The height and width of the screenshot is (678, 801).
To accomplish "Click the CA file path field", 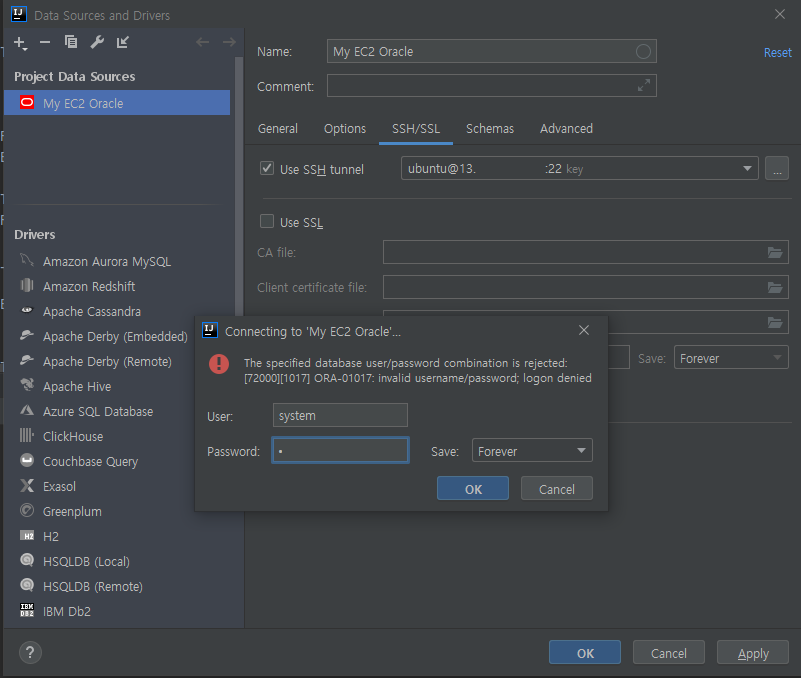I will 585,252.
